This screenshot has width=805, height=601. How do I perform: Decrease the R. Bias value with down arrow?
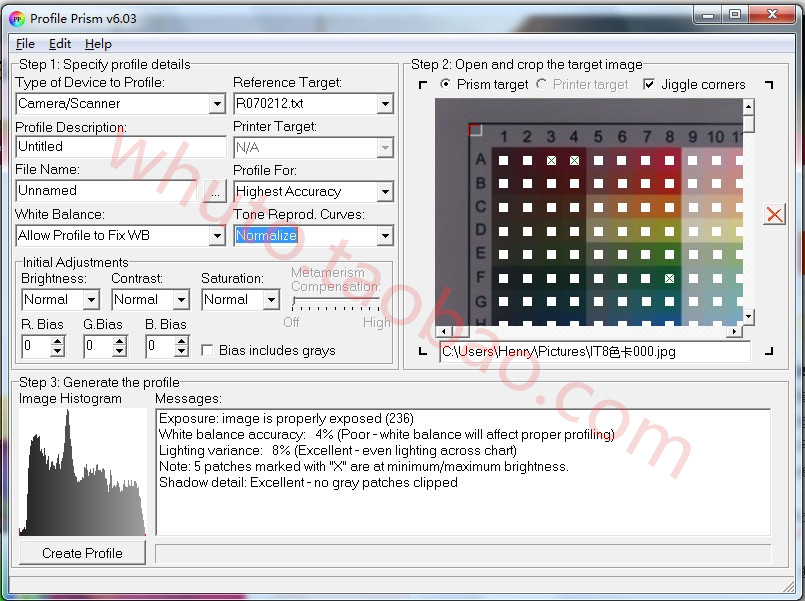[x=58, y=352]
